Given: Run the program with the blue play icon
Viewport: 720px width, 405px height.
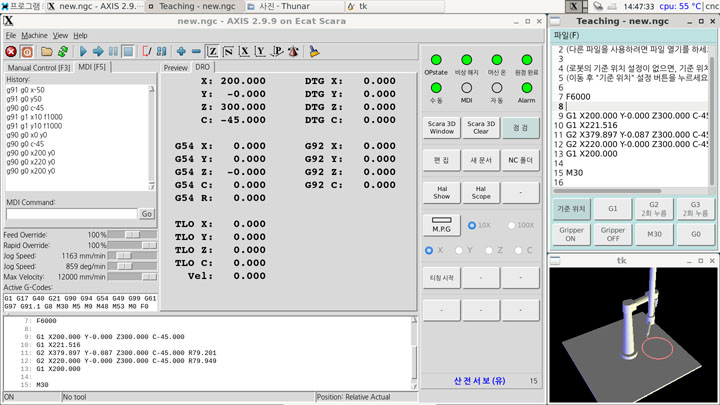Looking at the screenshot, I should click(x=83, y=52).
